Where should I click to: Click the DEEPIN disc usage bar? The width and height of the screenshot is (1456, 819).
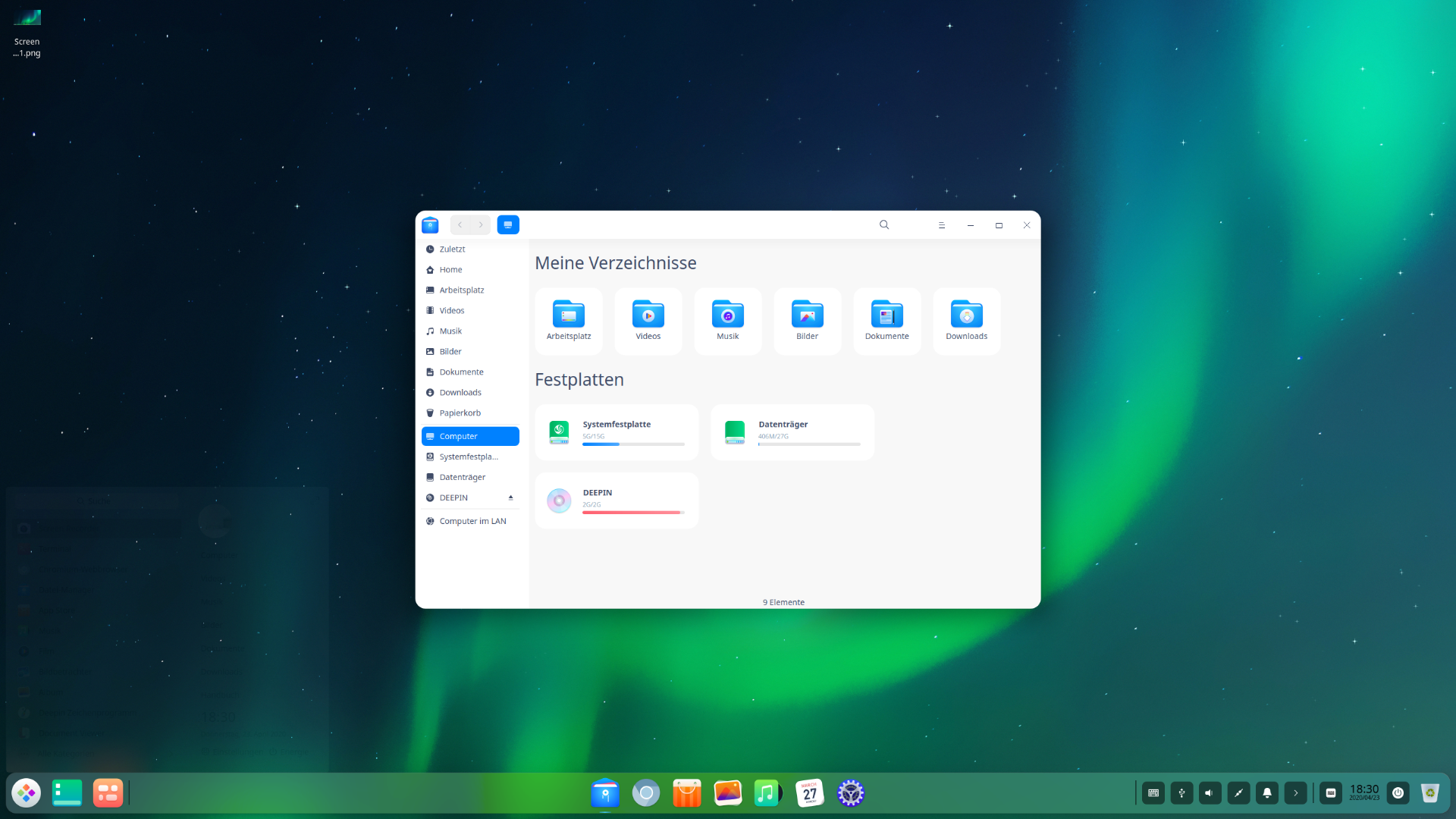[x=633, y=513]
